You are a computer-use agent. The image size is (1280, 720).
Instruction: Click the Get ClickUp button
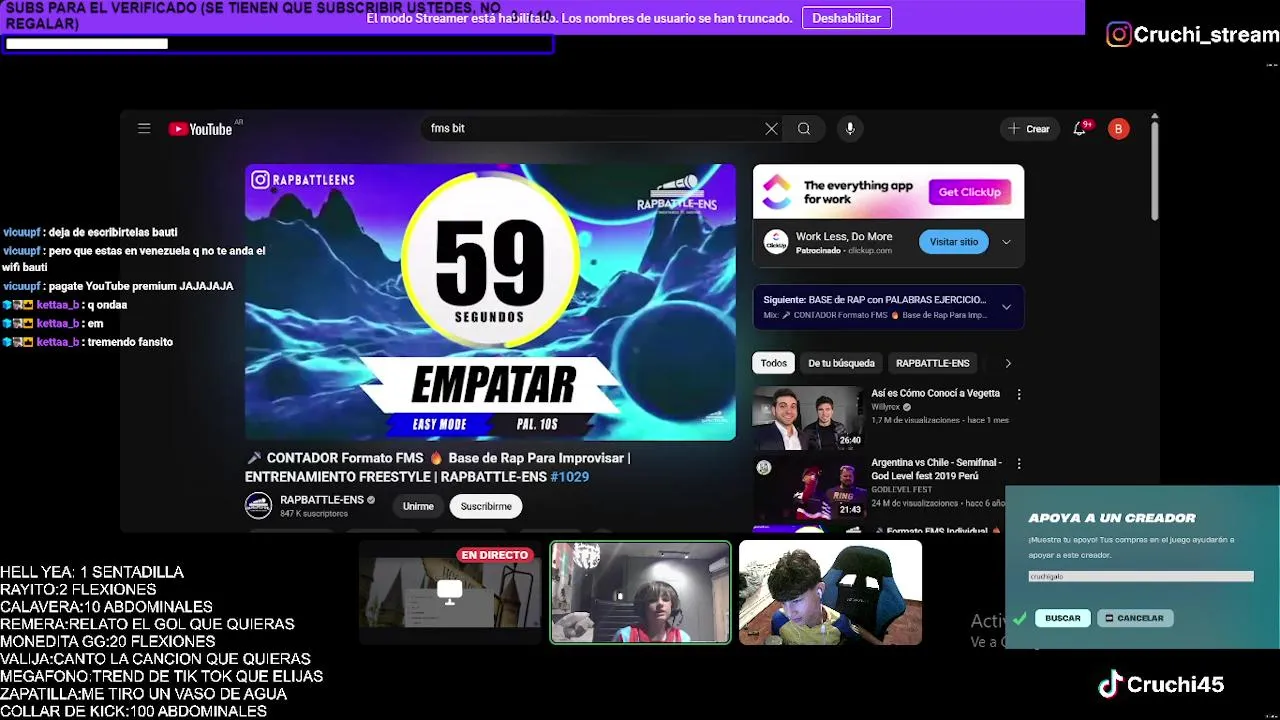[x=969, y=192]
